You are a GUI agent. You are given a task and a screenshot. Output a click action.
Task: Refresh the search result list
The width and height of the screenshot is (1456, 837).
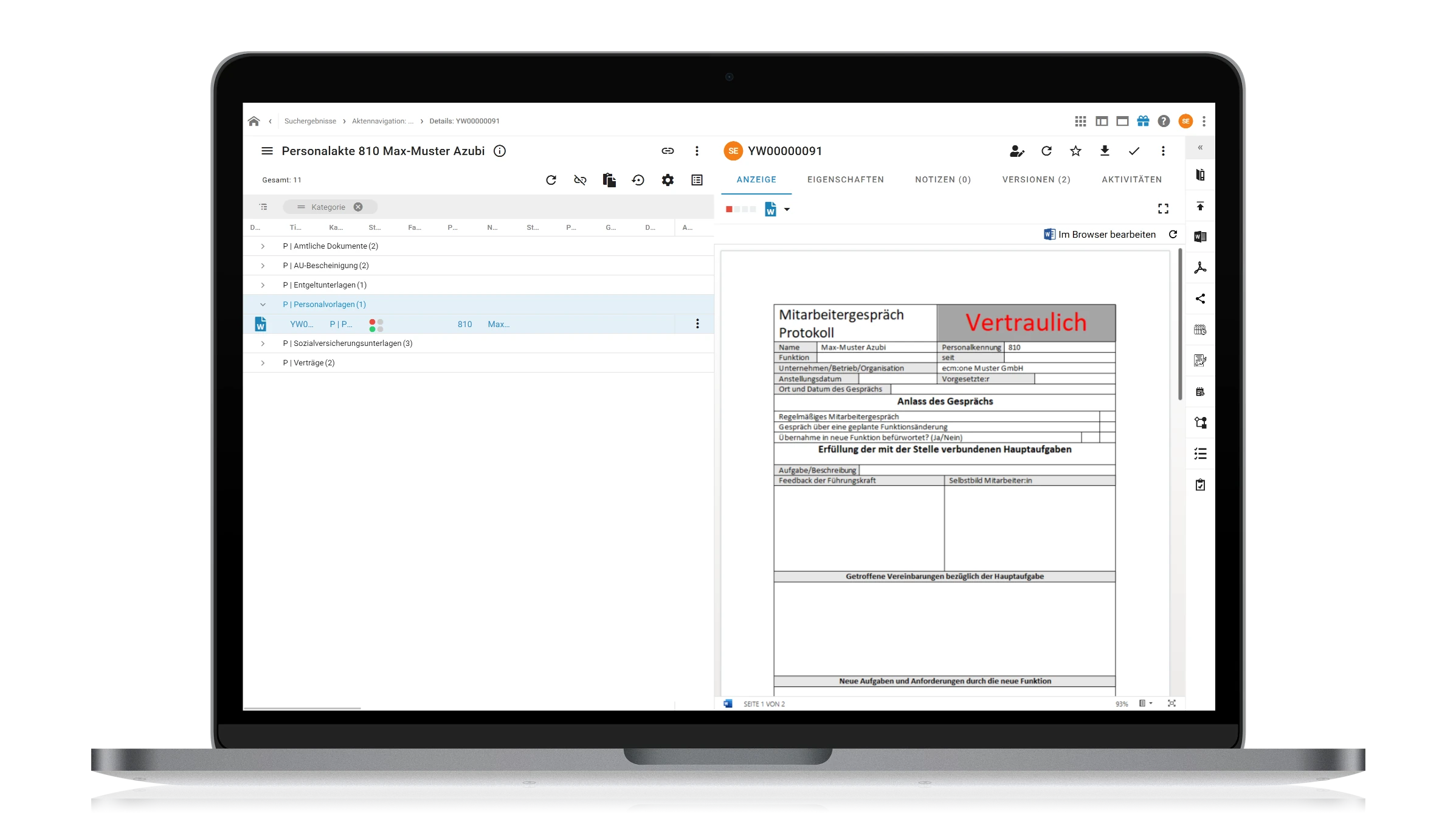pyautogui.click(x=551, y=180)
